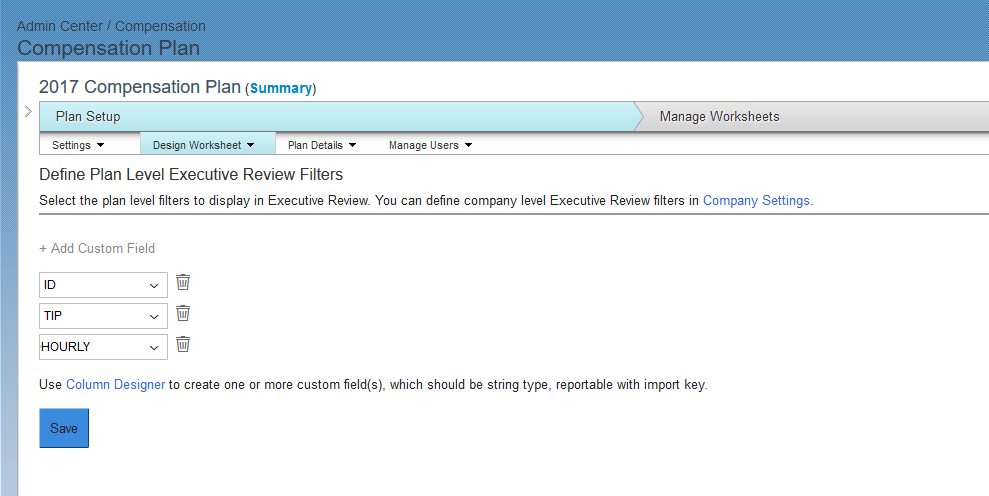
Task: Open the Column Designer link
Action: [x=115, y=384]
